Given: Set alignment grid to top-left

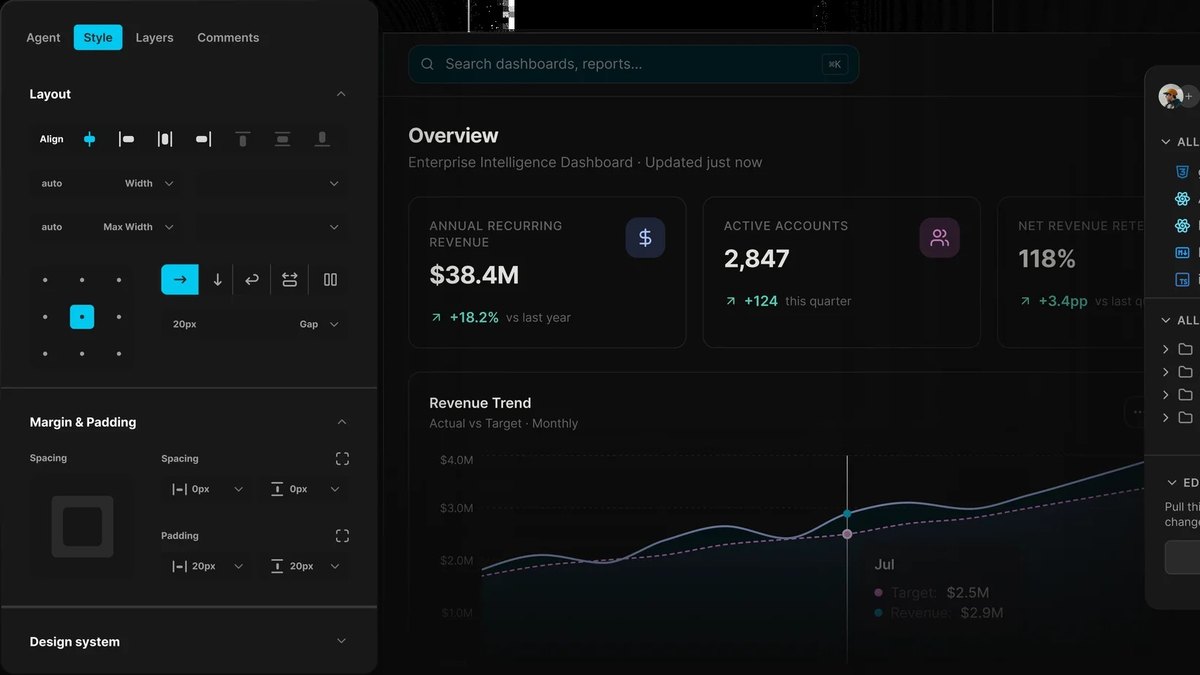Looking at the screenshot, I should click(x=45, y=280).
